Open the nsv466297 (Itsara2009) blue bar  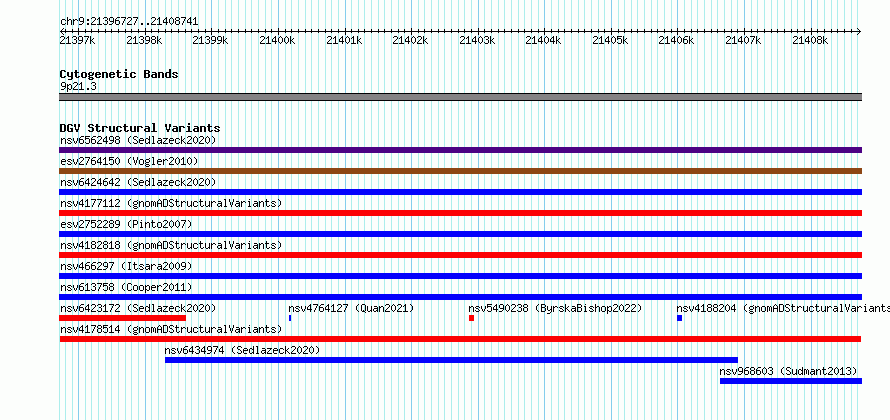tap(460, 276)
